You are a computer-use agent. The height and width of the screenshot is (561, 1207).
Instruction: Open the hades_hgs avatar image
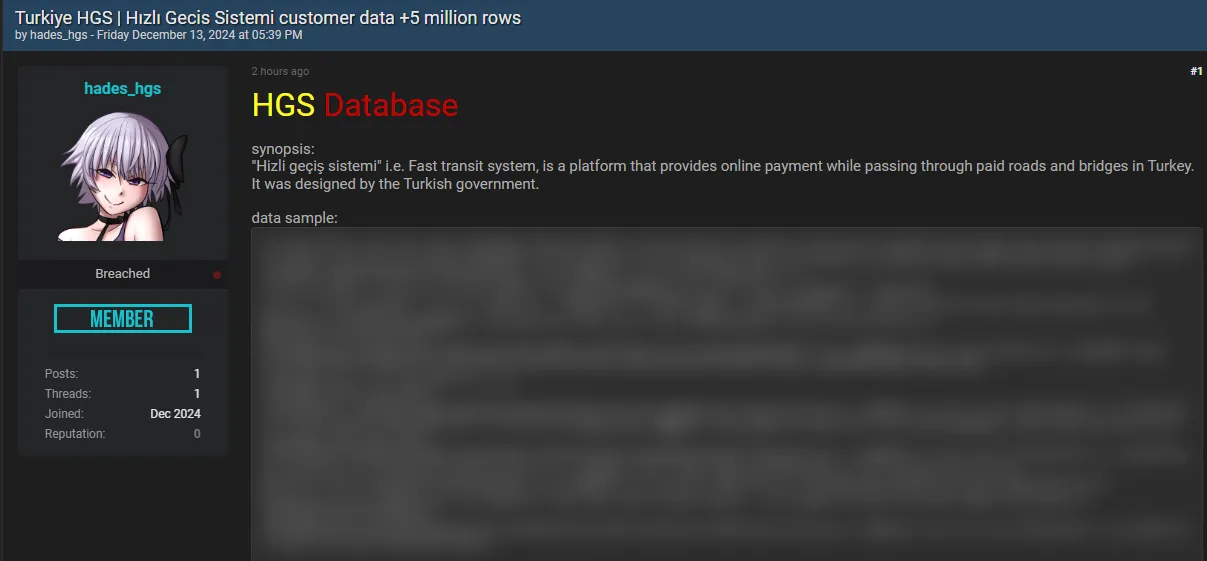[x=123, y=176]
